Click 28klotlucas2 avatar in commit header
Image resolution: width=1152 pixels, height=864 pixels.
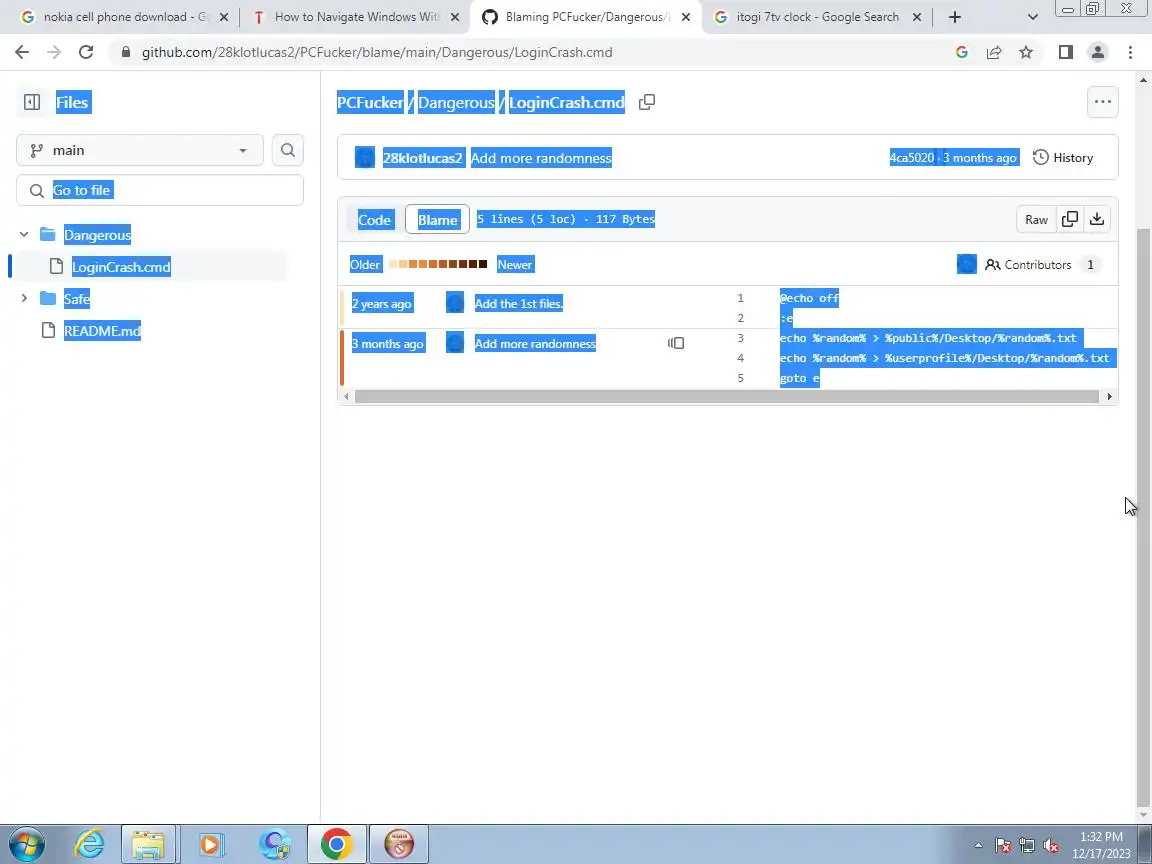[364, 157]
